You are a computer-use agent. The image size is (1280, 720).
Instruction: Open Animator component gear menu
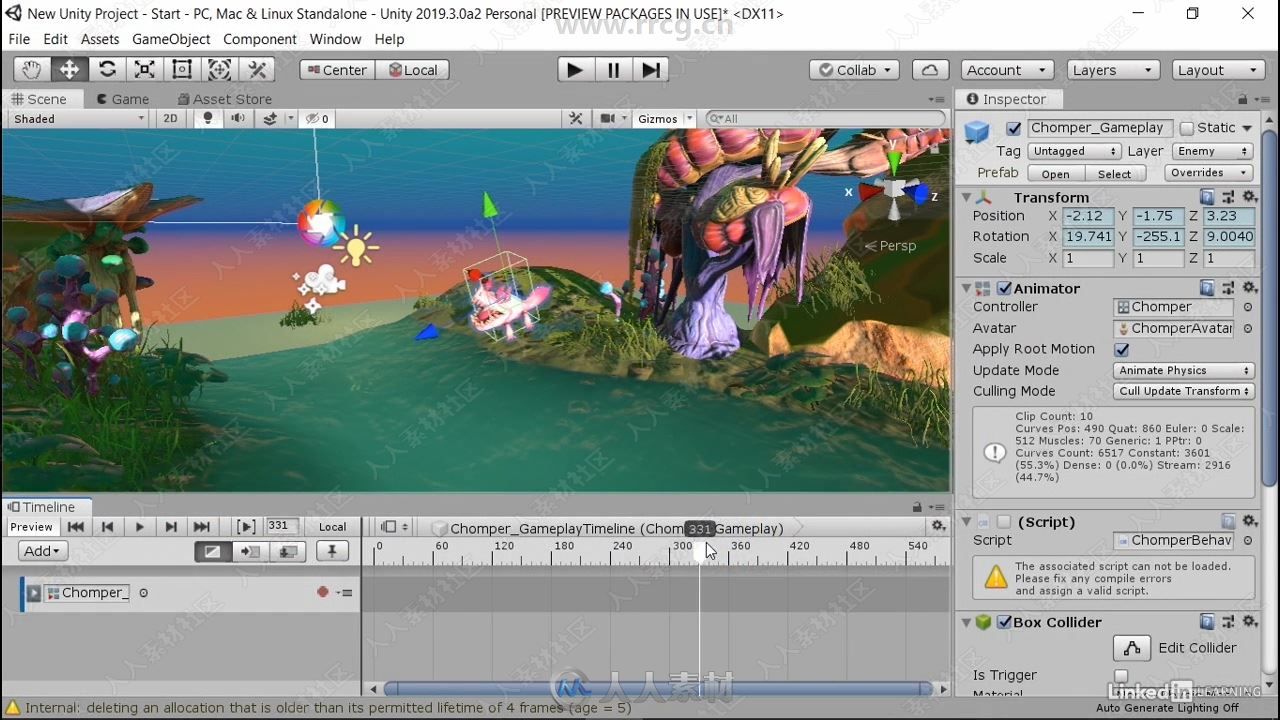[x=1249, y=288]
